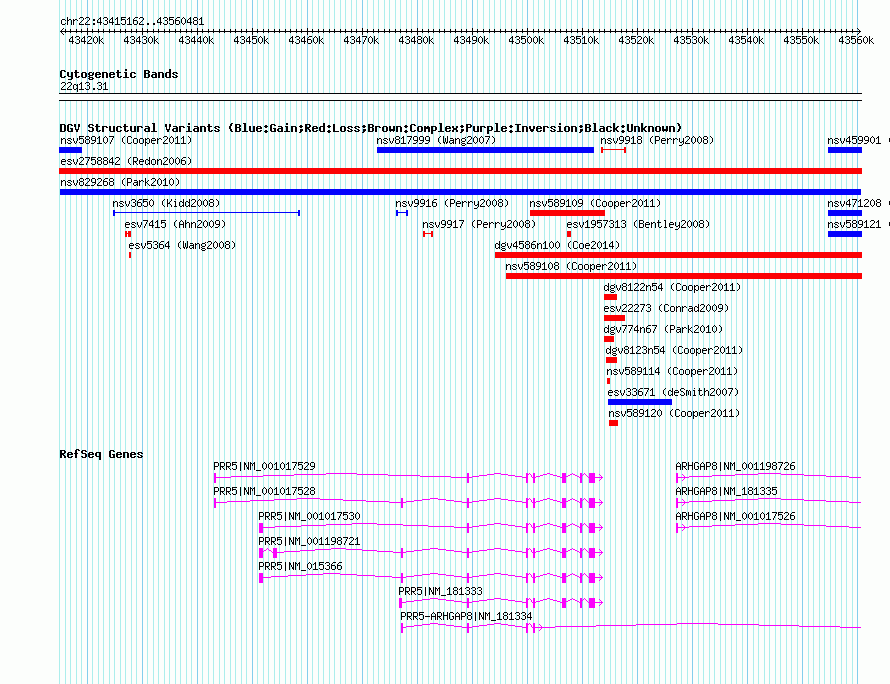Click the 22q13.31 band label
890x684 pixels.
[84, 86]
